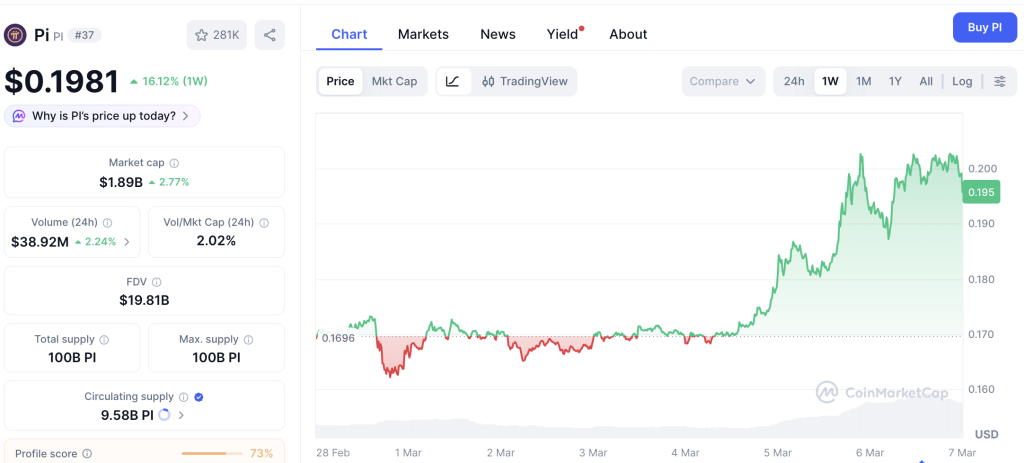Image resolution: width=1024 pixels, height=463 pixels.
Task: Click the $0.1981 price value
Action: (x=61, y=82)
